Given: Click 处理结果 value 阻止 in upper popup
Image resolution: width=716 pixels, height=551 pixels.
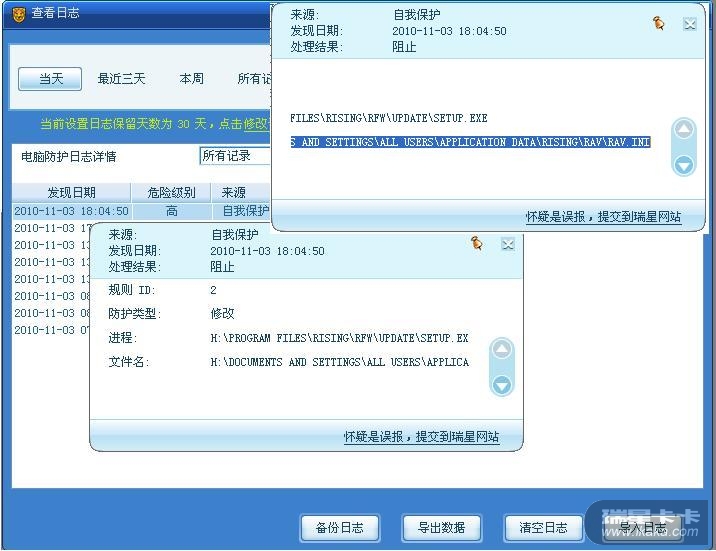Looking at the screenshot, I should click(404, 47).
